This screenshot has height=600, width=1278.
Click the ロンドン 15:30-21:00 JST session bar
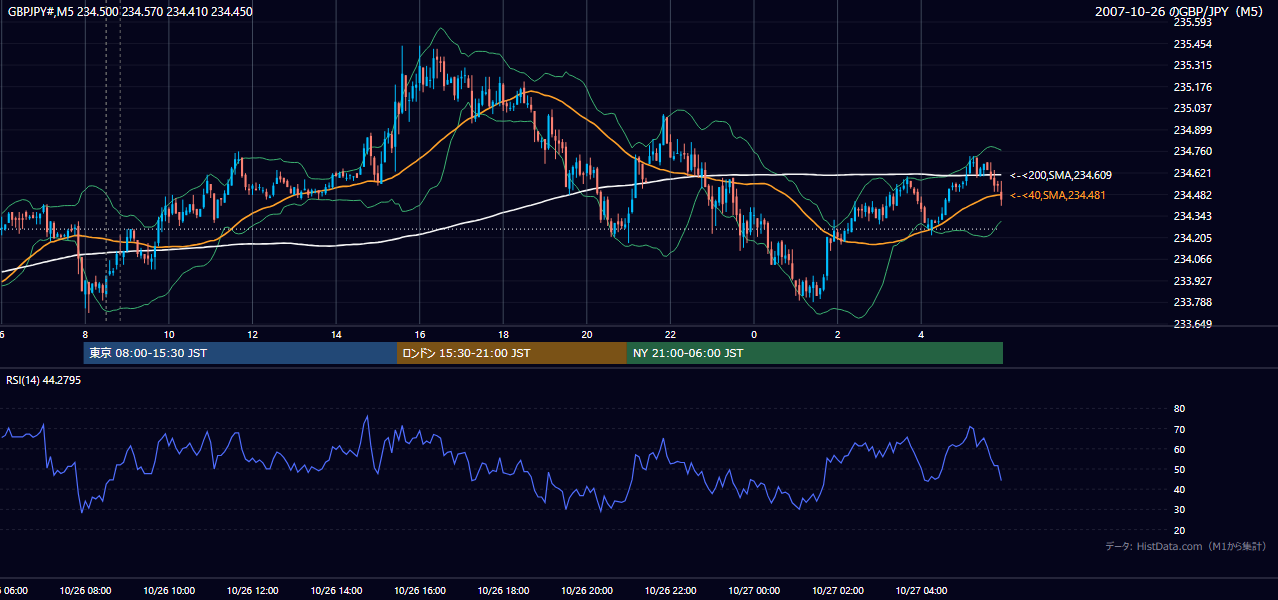[x=512, y=353]
